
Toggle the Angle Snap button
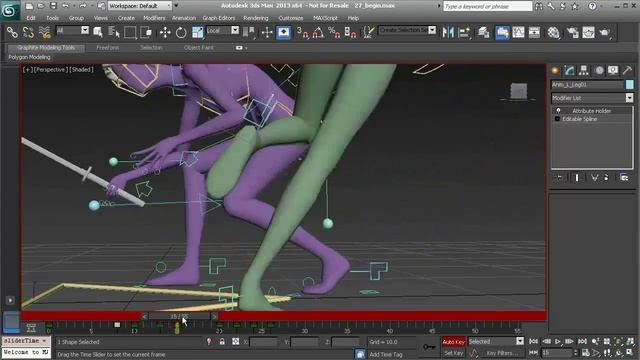[318, 32]
